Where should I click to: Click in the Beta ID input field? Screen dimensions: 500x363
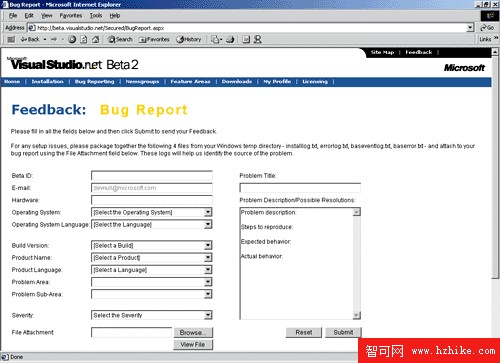coord(152,176)
